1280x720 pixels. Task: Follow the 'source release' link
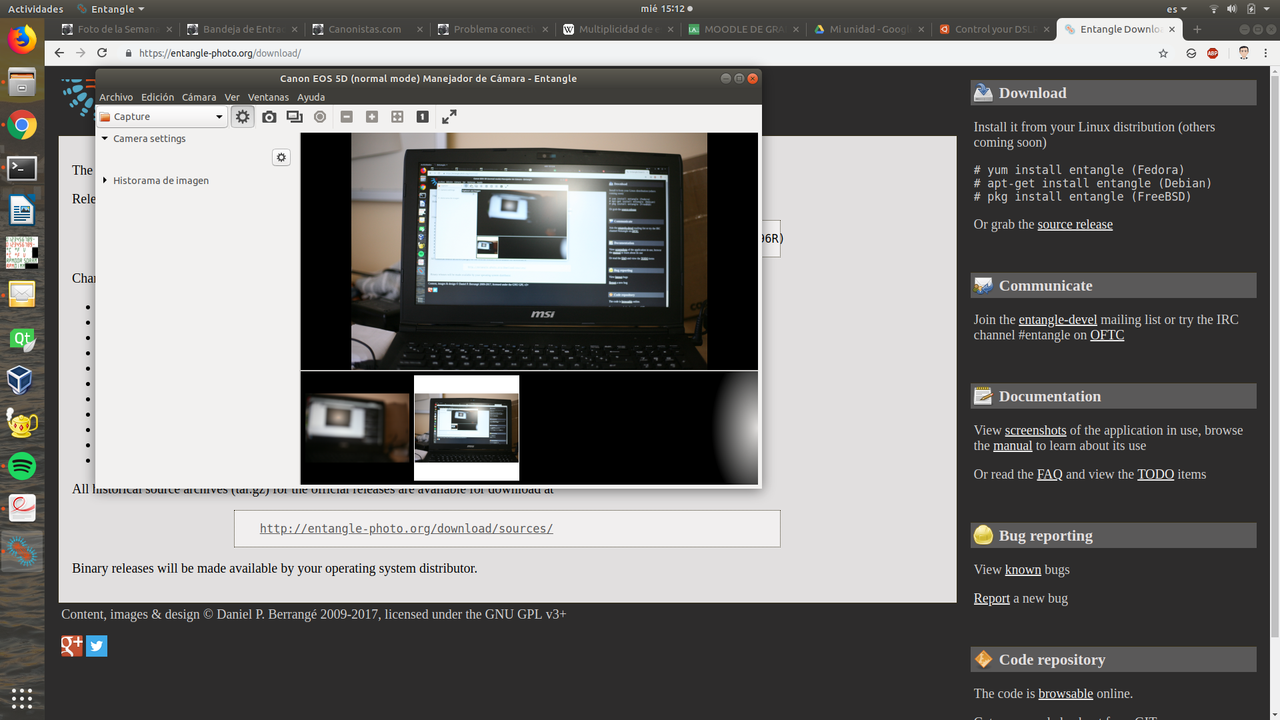pyautogui.click(x=1075, y=224)
